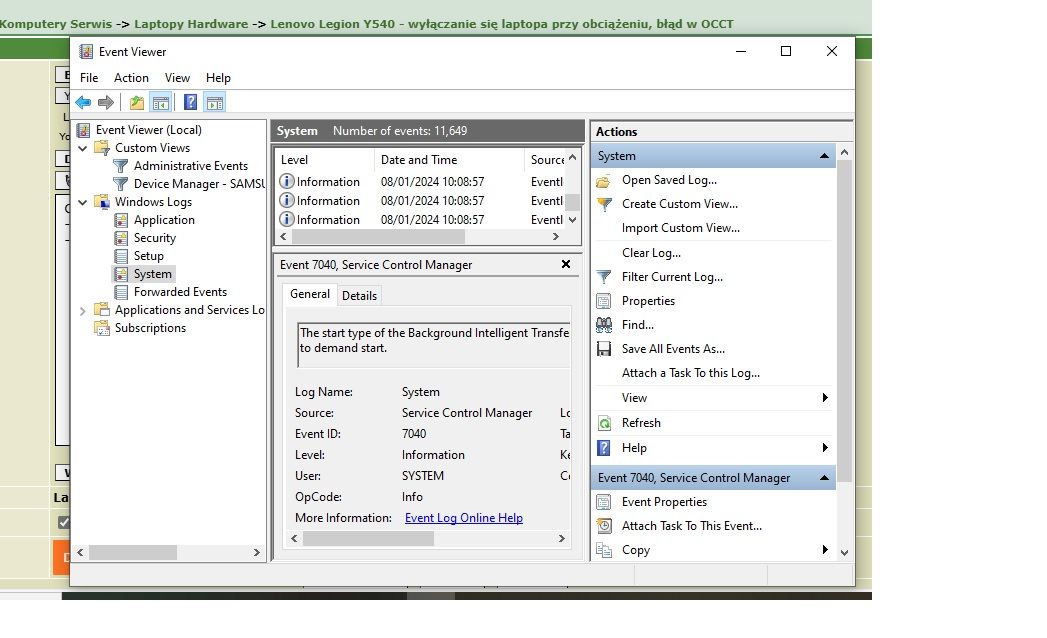Close the Event 7040 preview pane
Viewport: 1047px width, 638px height.
[x=566, y=265]
